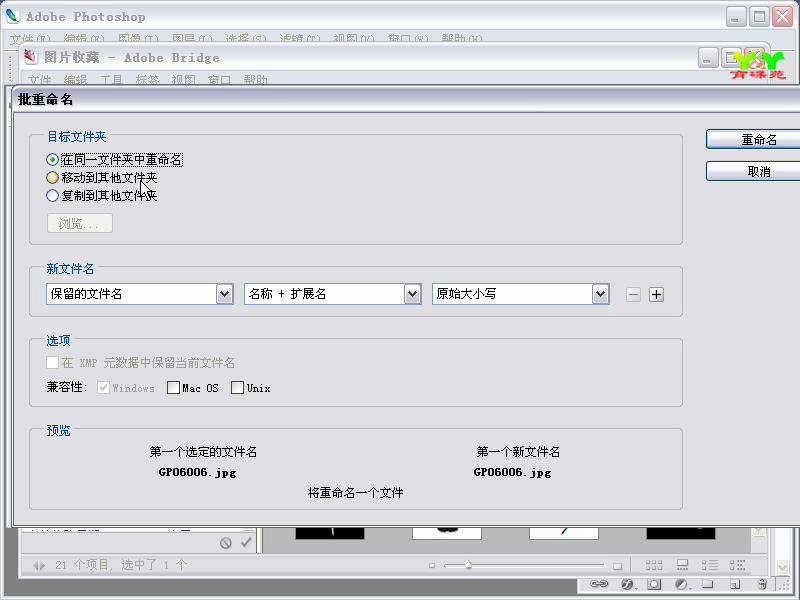Switch Bridge to thumbnails view
The height and width of the screenshot is (600, 800).
[x=654, y=565]
